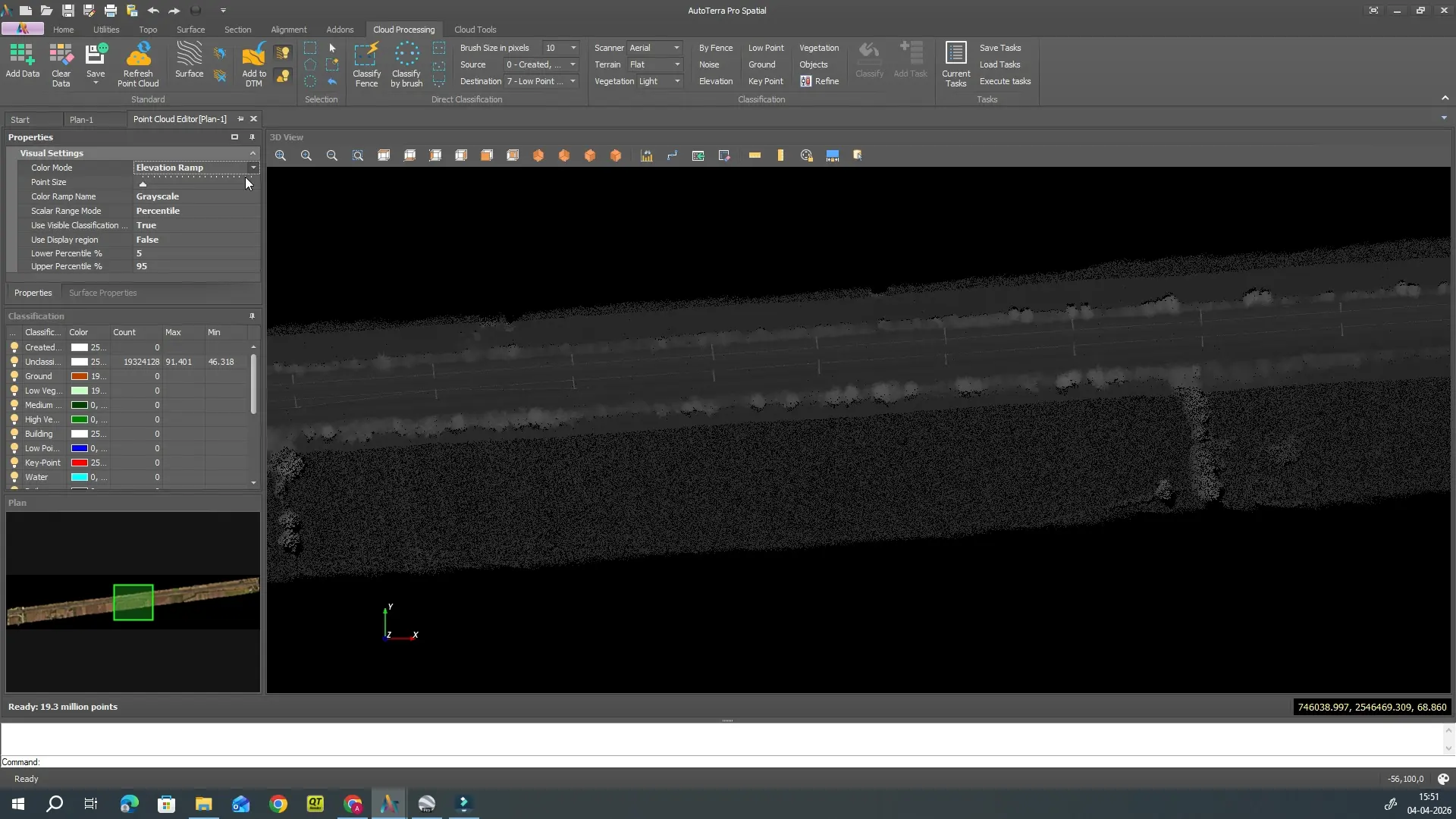Click the Classification list scrollbar

coord(253,384)
